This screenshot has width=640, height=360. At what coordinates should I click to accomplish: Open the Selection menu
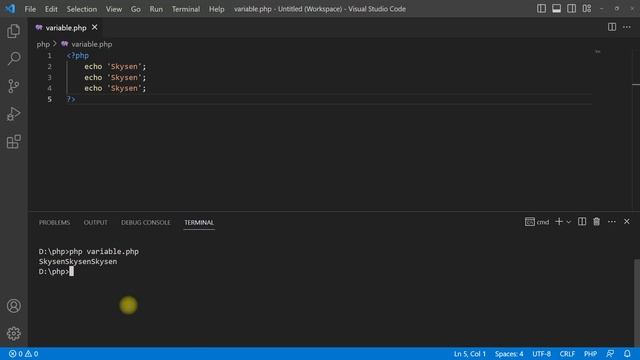point(82,9)
